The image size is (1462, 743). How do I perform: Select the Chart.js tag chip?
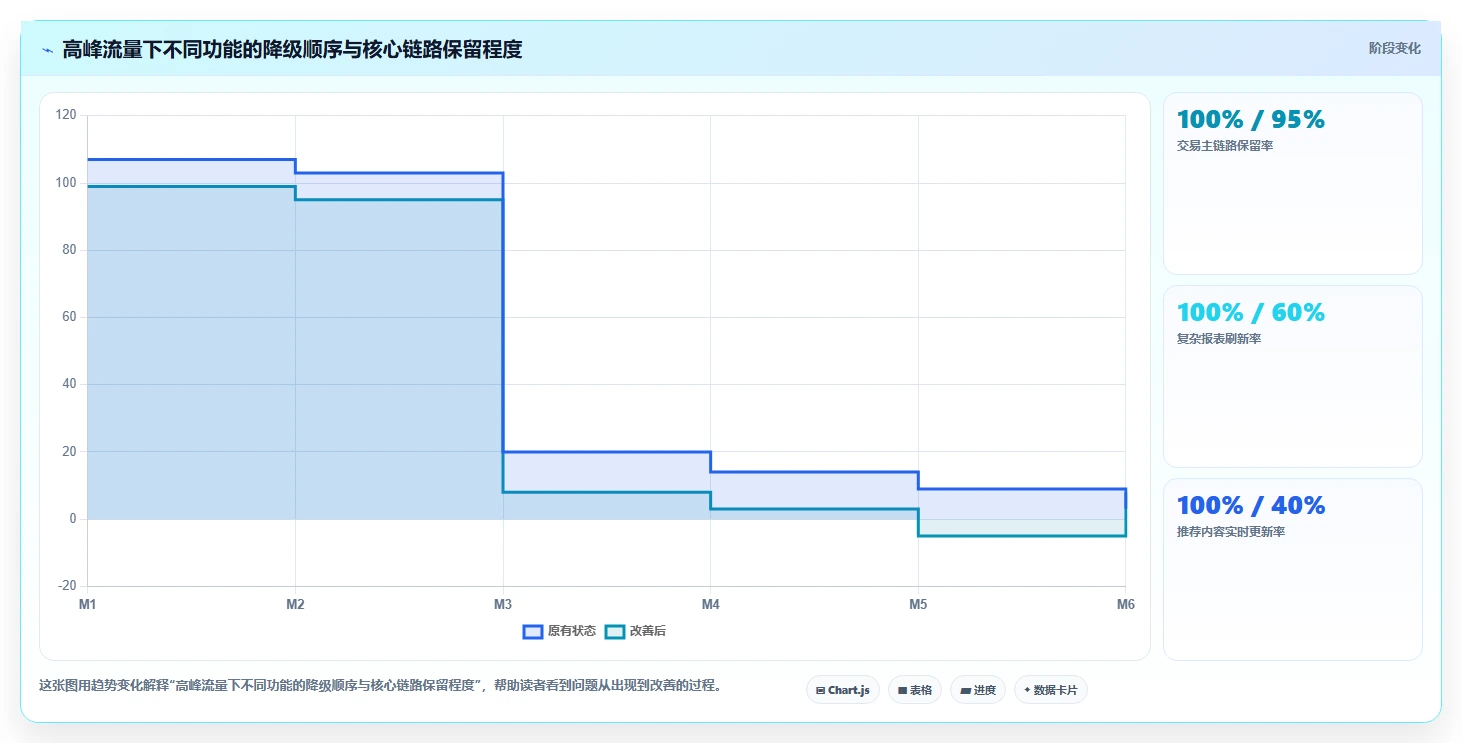pos(842,690)
